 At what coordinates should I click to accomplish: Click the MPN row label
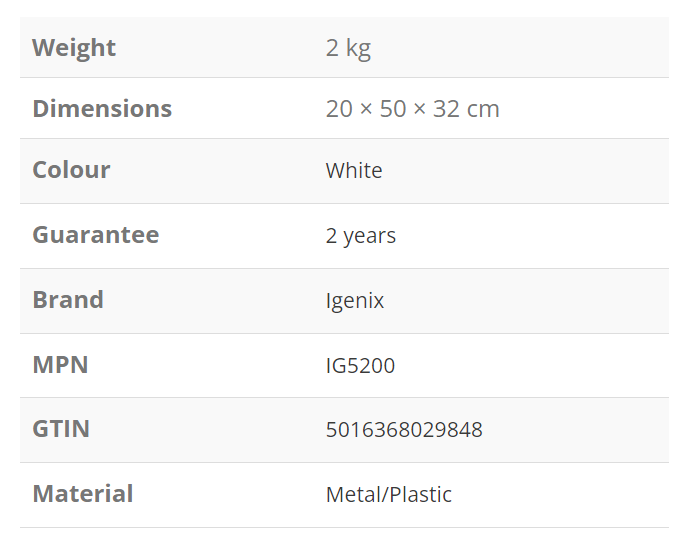(x=60, y=365)
